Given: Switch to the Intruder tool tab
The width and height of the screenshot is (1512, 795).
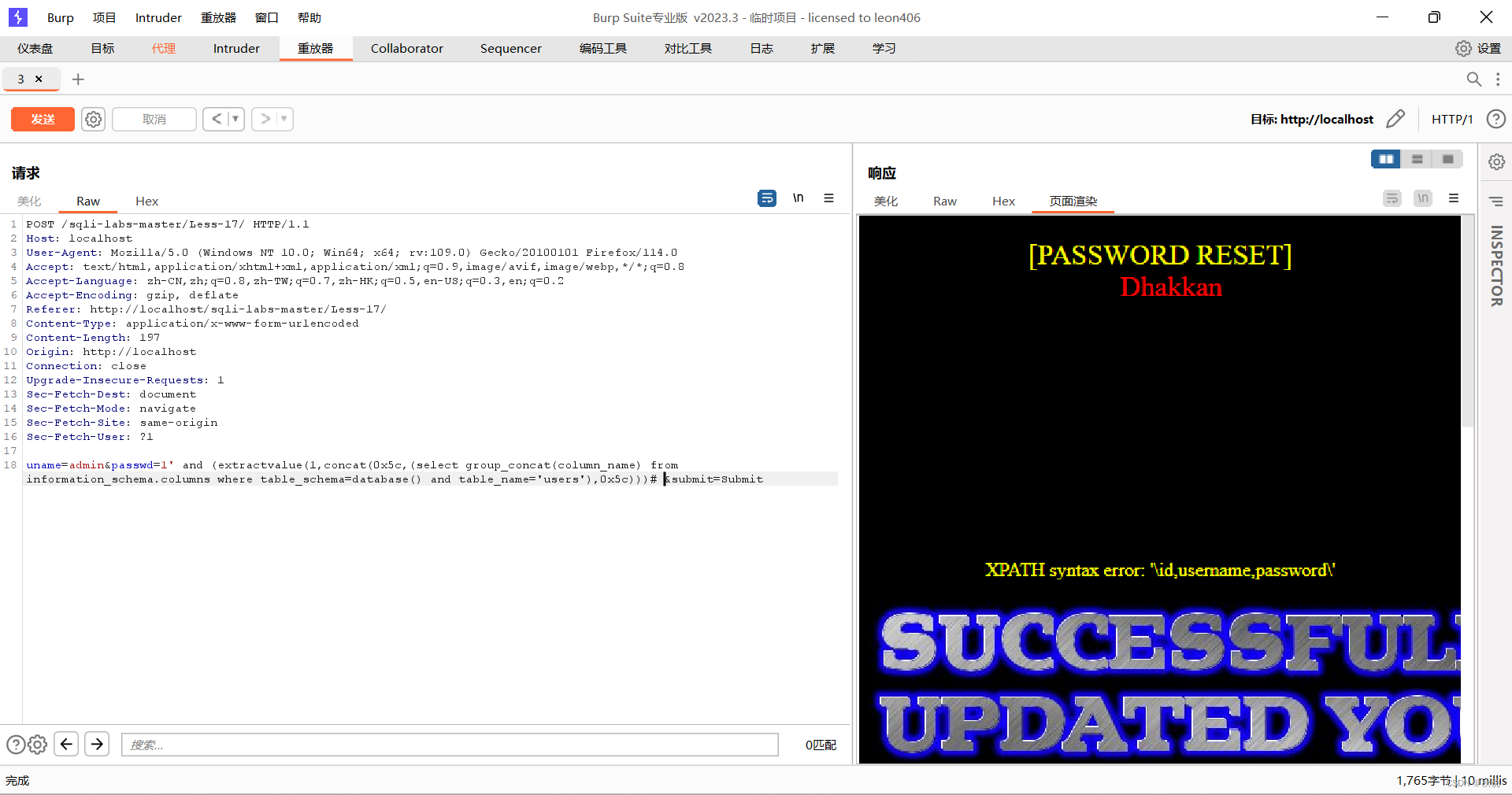Looking at the screenshot, I should [236, 49].
